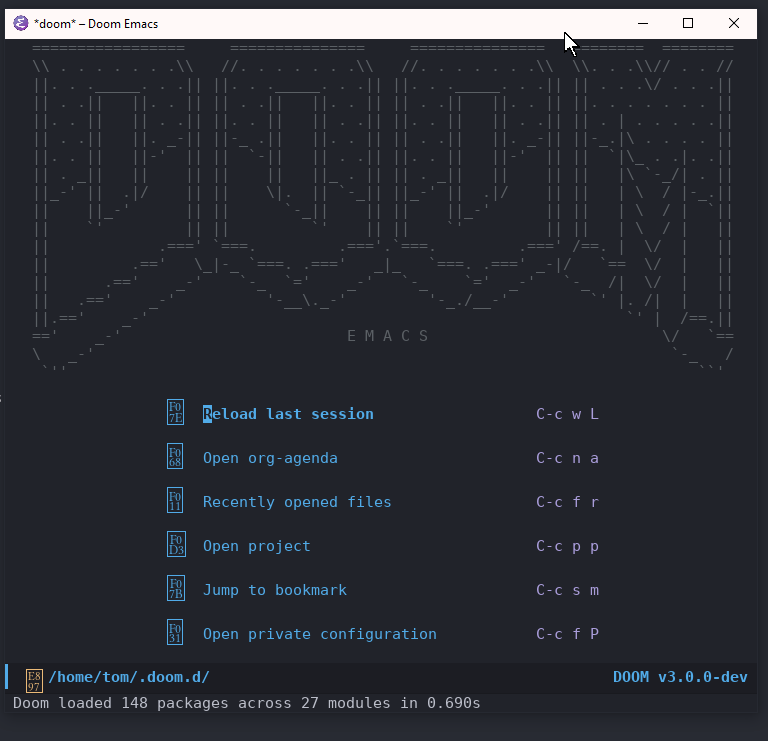The width and height of the screenshot is (768, 741).
Task: Click the C-c p p keybinding text
Action: tap(567, 546)
